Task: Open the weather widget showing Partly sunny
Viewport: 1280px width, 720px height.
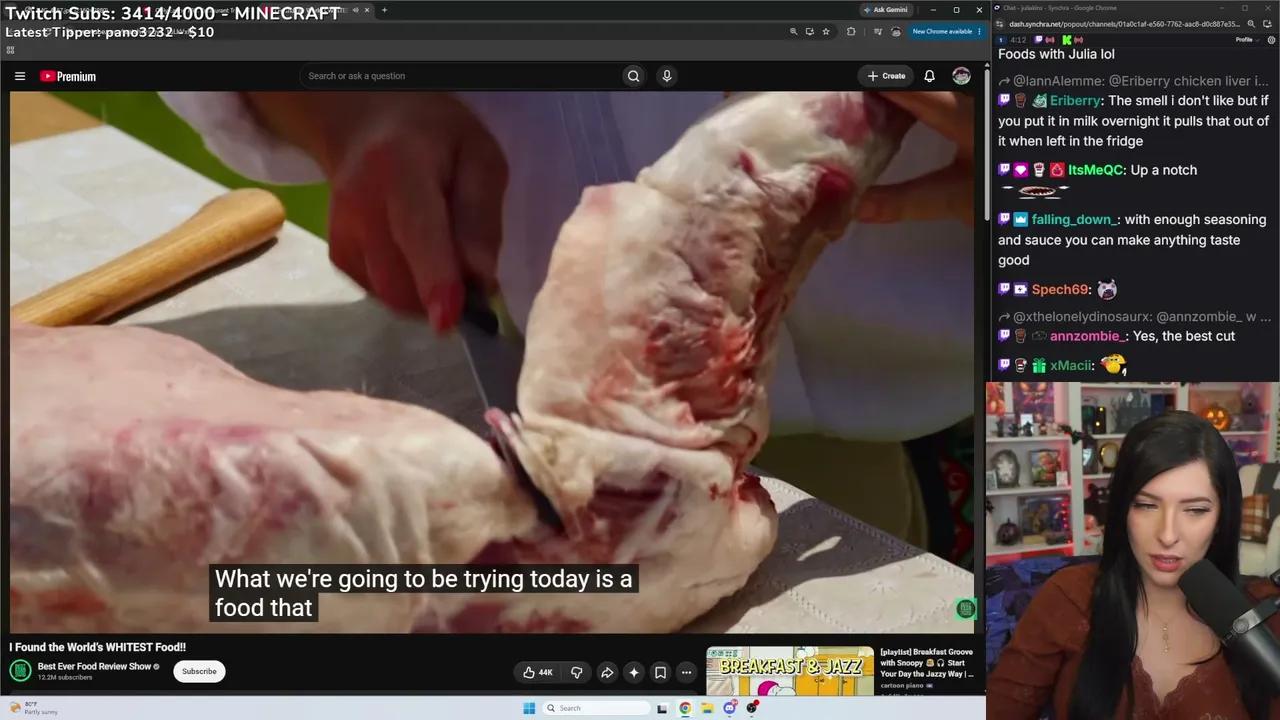Action: pos(34,708)
